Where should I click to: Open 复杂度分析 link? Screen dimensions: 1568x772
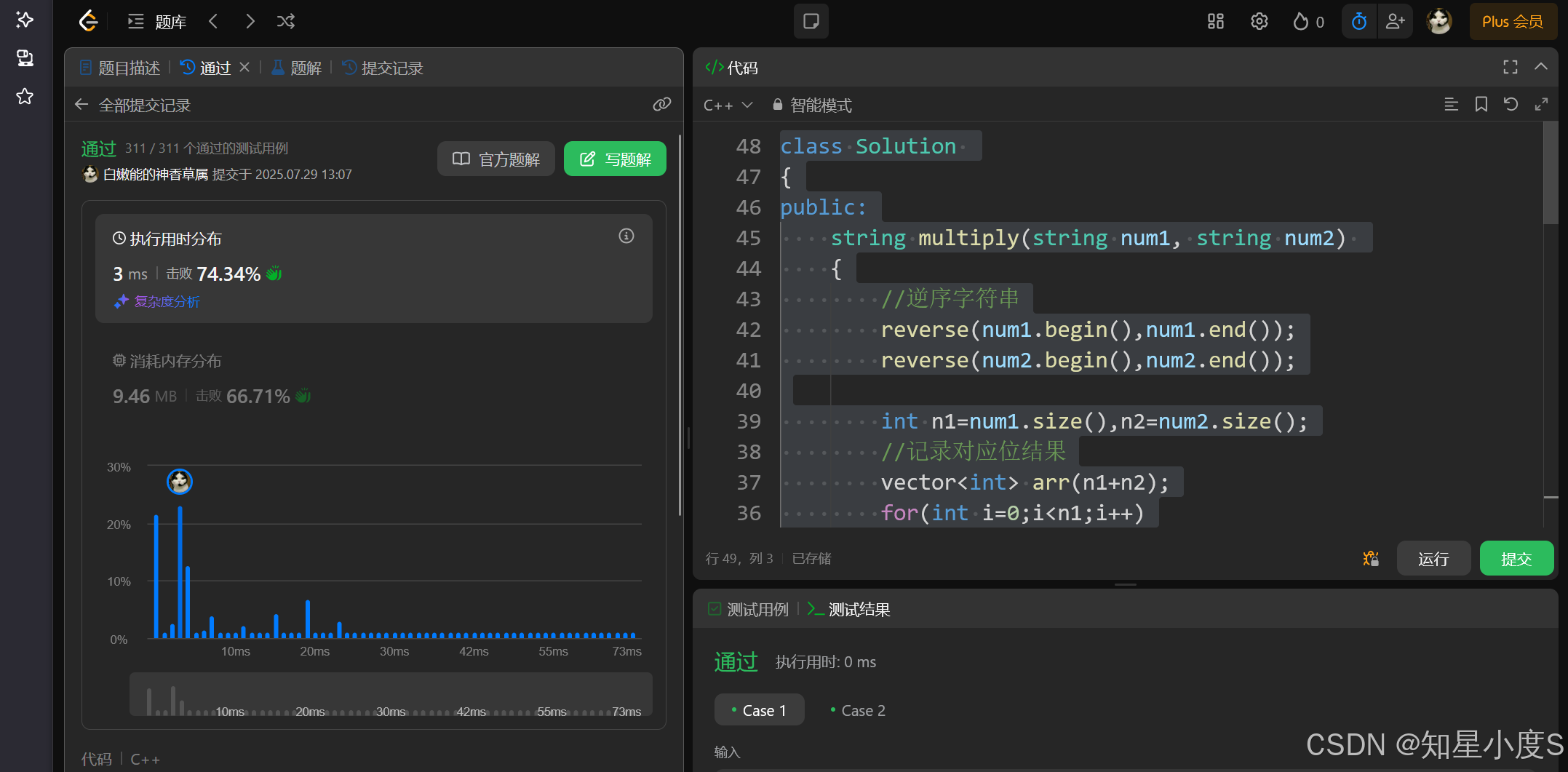click(156, 301)
